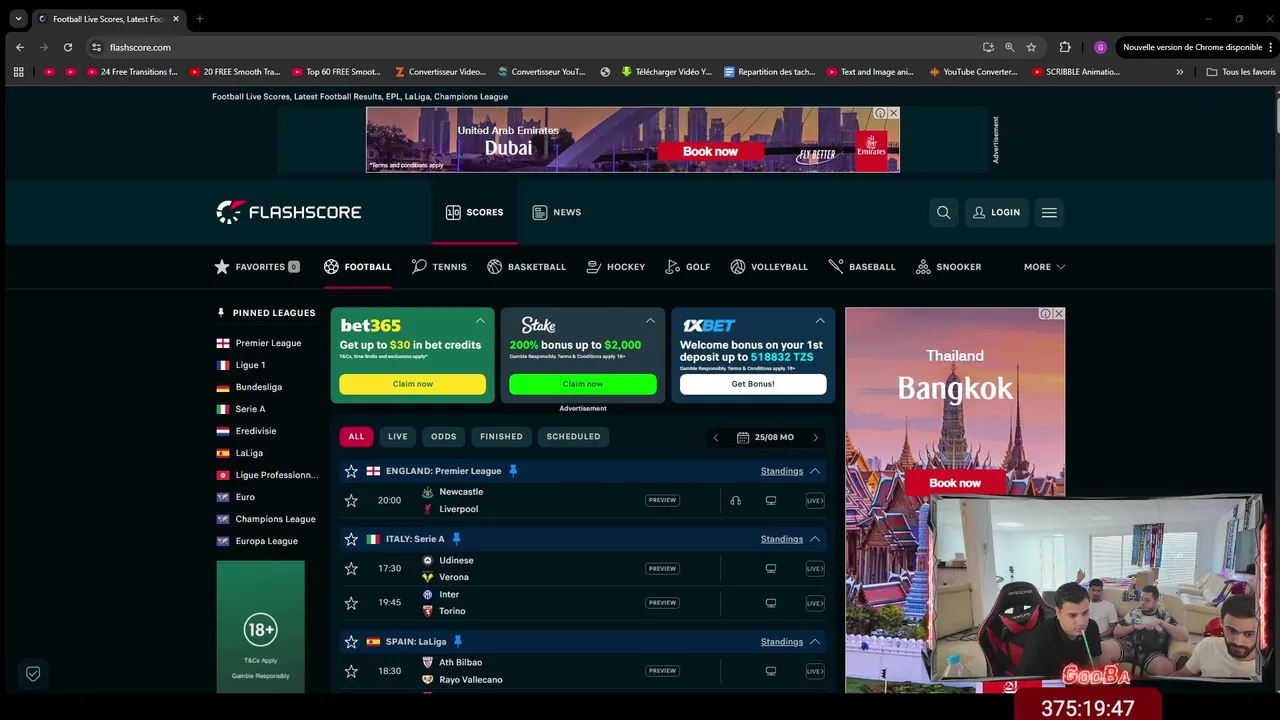Image resolution: width=1280 pixels, height=720 pixels.
Task: Switch to the NEWS tab
Action: [x=556, y=212]
